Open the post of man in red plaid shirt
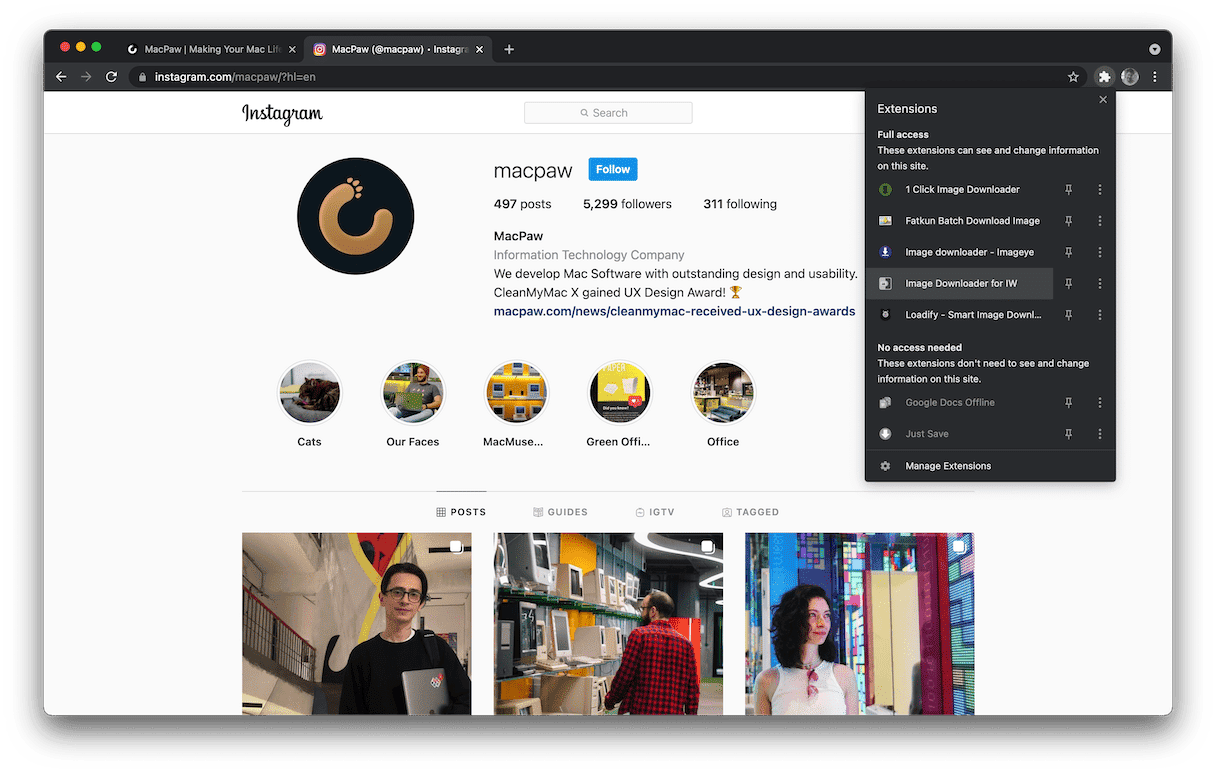The image size is (1216, 773). pyautogui.click(x=608, y=624)
